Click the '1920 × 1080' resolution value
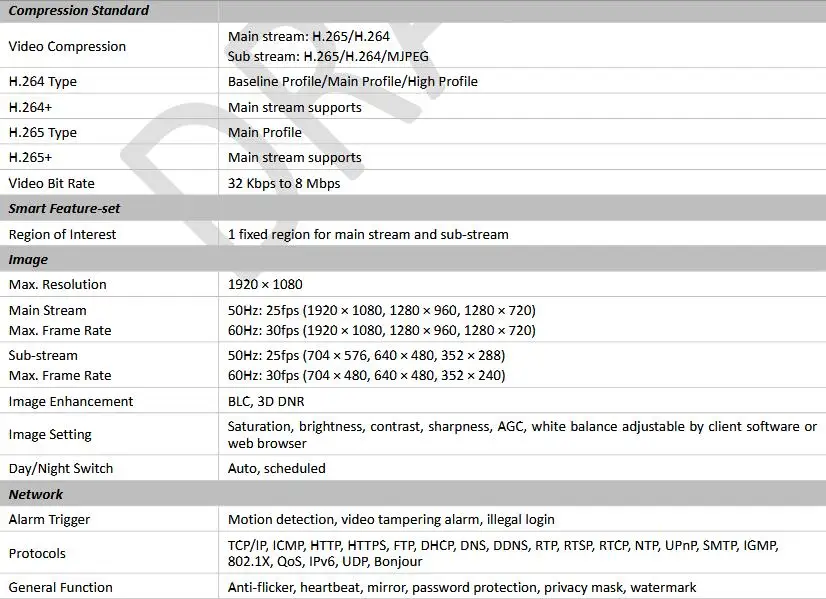This screenshot has height=599, width=826. (265, 284)
